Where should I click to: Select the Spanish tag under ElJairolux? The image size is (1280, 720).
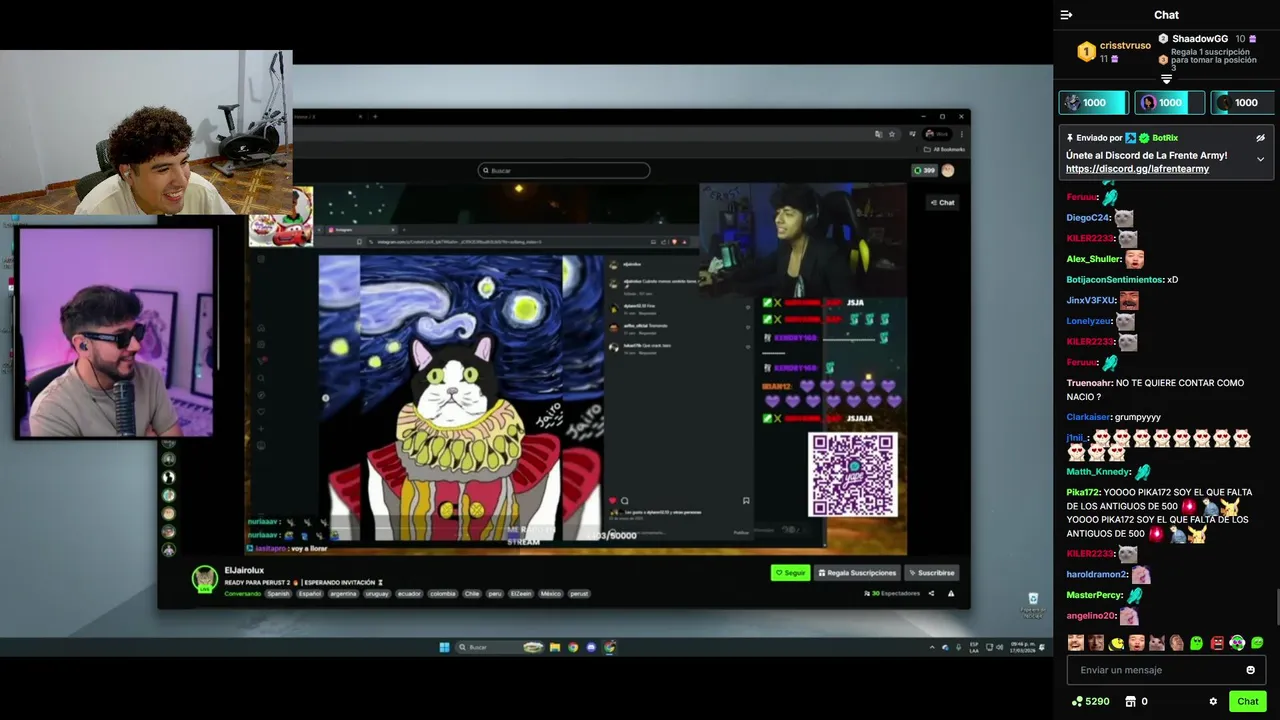tap(278, 594)
